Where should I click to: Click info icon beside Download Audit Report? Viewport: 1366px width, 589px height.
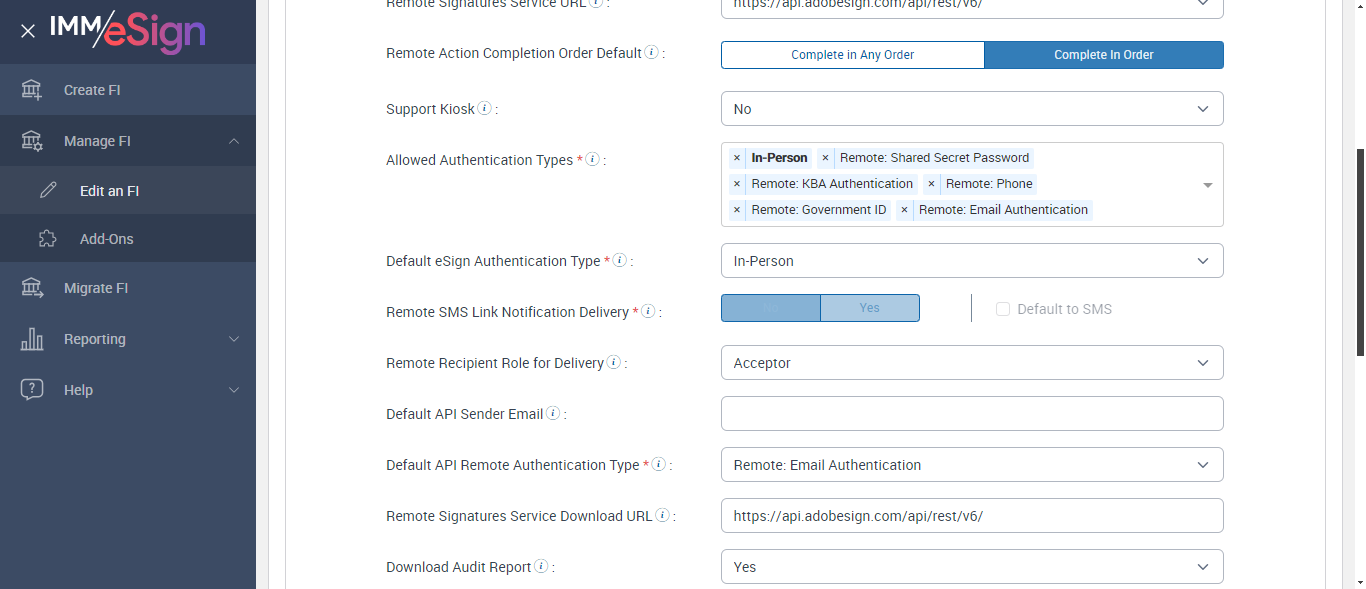[541, 566]
